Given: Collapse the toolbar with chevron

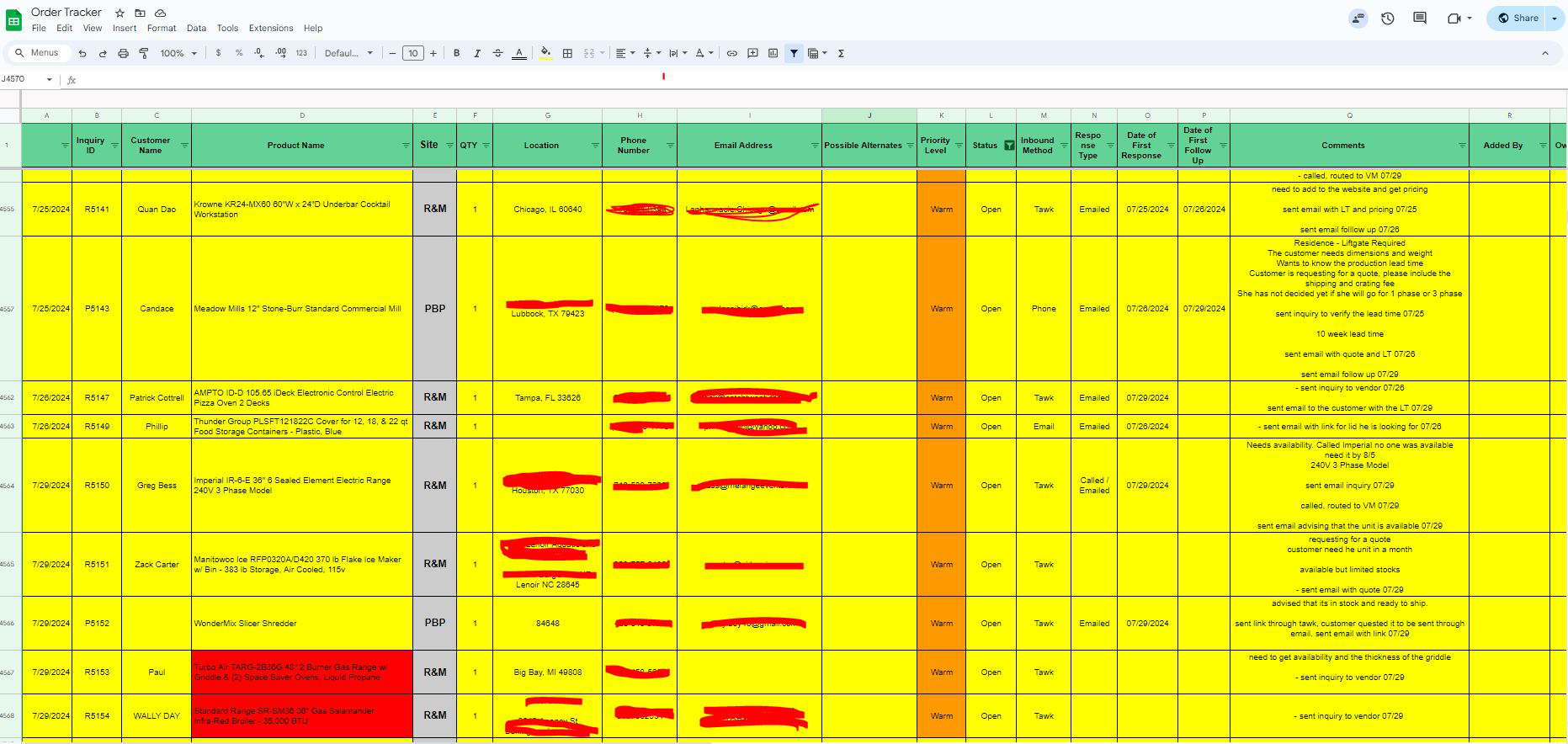Looking at the screenshot, I should point(1545,53).
